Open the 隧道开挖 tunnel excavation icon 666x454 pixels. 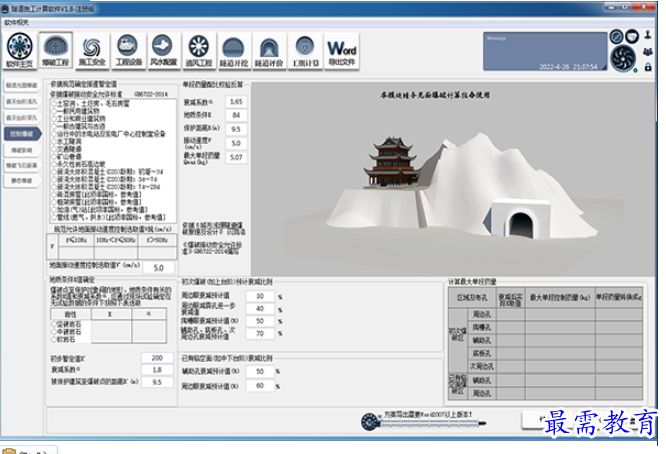234,51
